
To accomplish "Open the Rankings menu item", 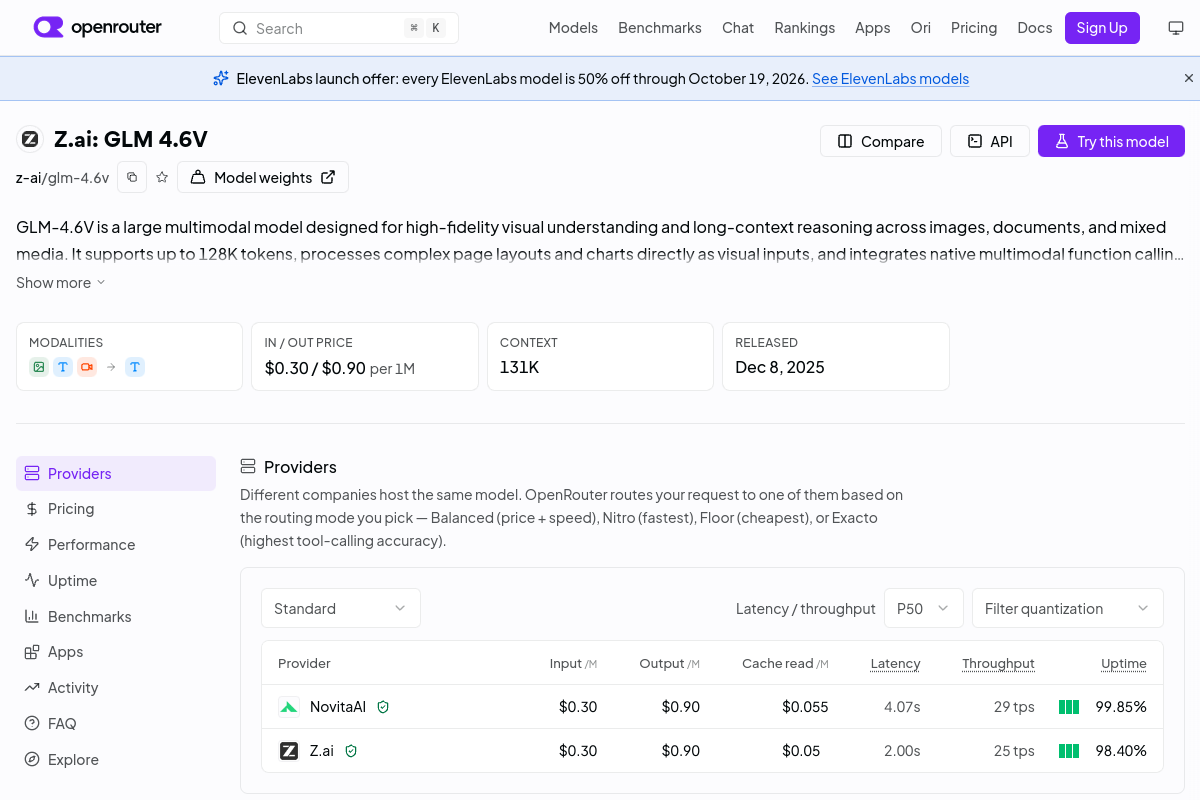I will (x=804, y=28).
